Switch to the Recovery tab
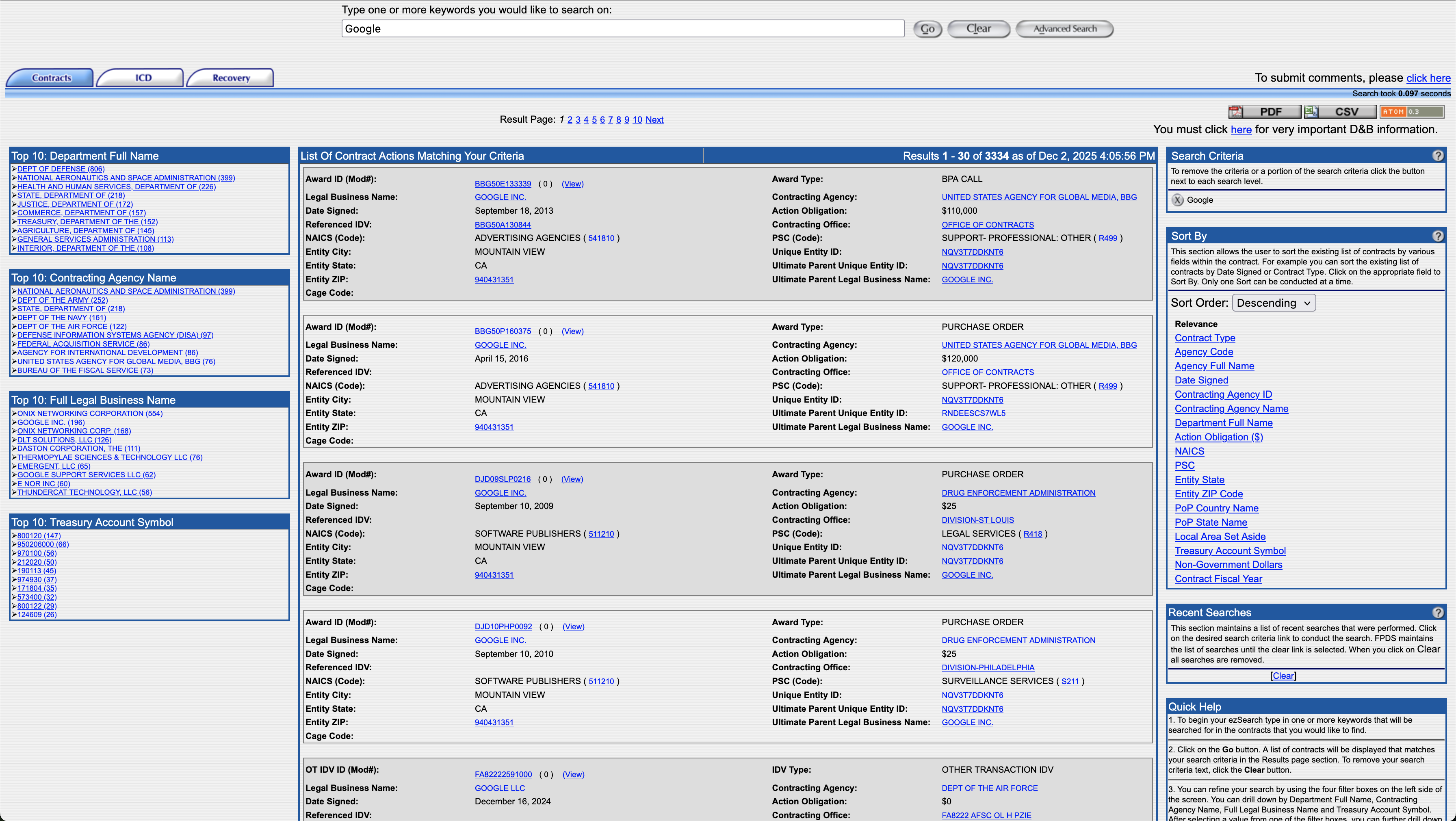 [230, 78]
